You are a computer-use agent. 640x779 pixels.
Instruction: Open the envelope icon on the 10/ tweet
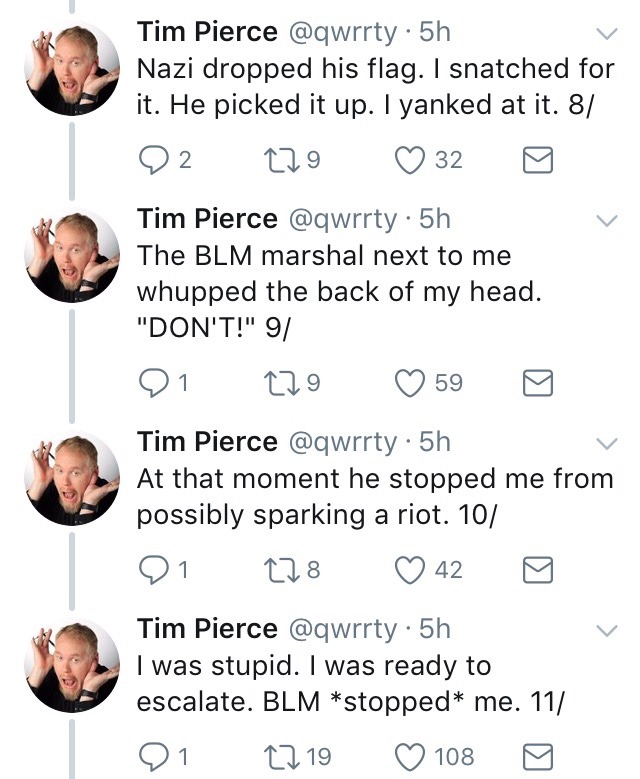tap(538, 569)
